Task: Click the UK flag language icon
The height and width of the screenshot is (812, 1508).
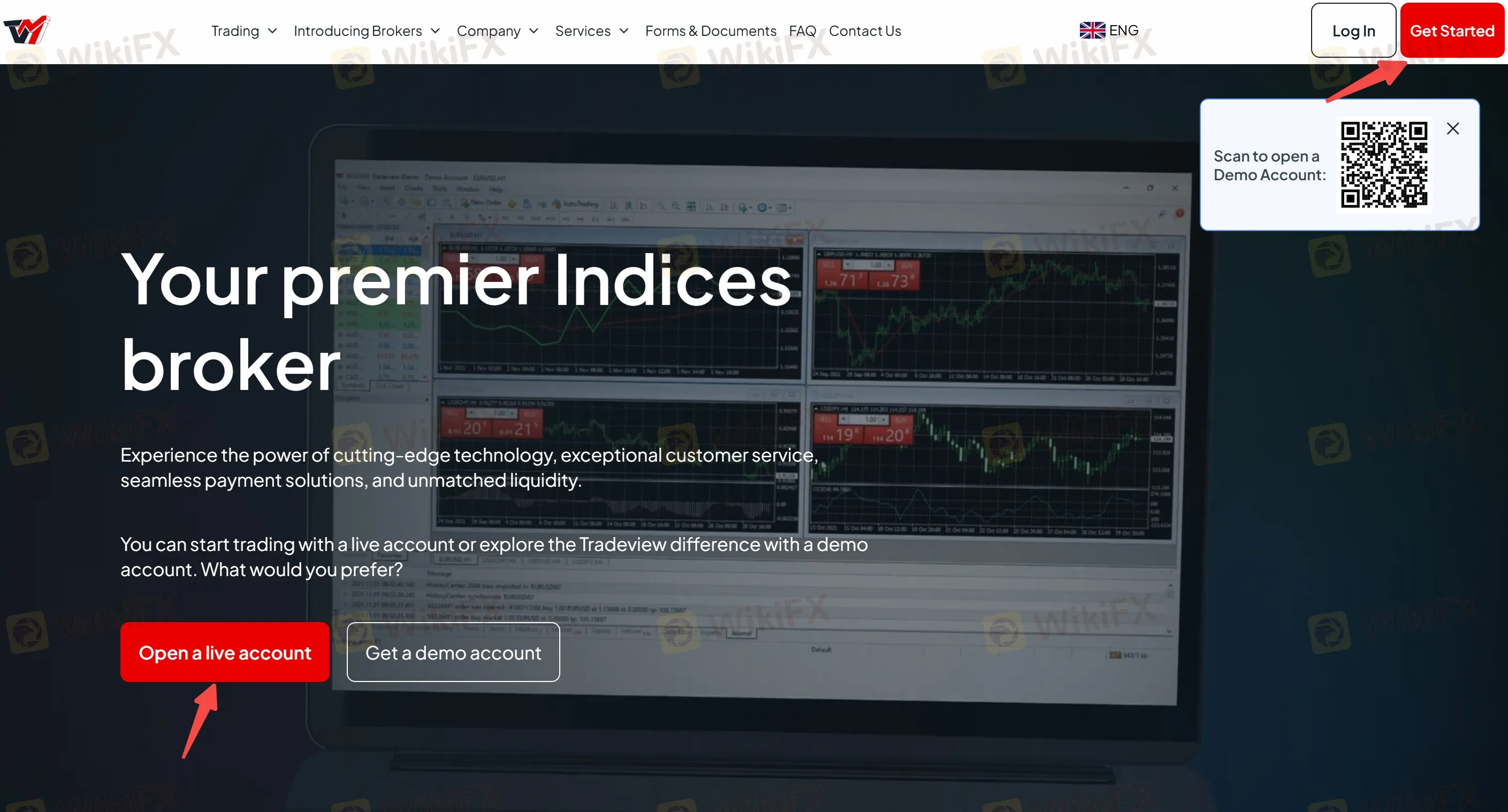Action: point(1090,30)
